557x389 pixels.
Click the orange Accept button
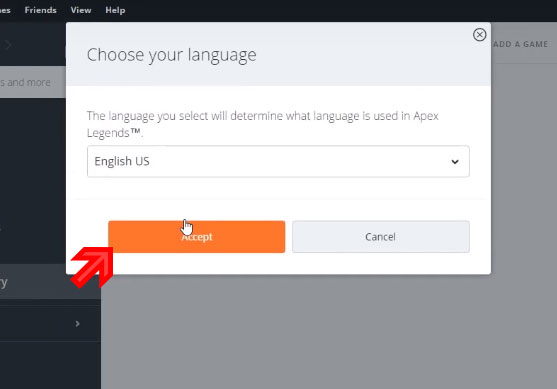click(196, 237)
